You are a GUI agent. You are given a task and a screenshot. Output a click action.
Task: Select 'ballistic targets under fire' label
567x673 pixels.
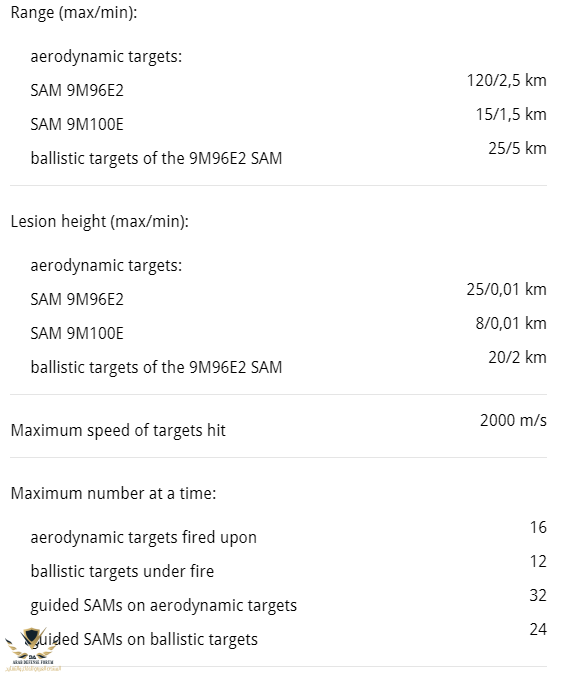(x=122, y=572)
